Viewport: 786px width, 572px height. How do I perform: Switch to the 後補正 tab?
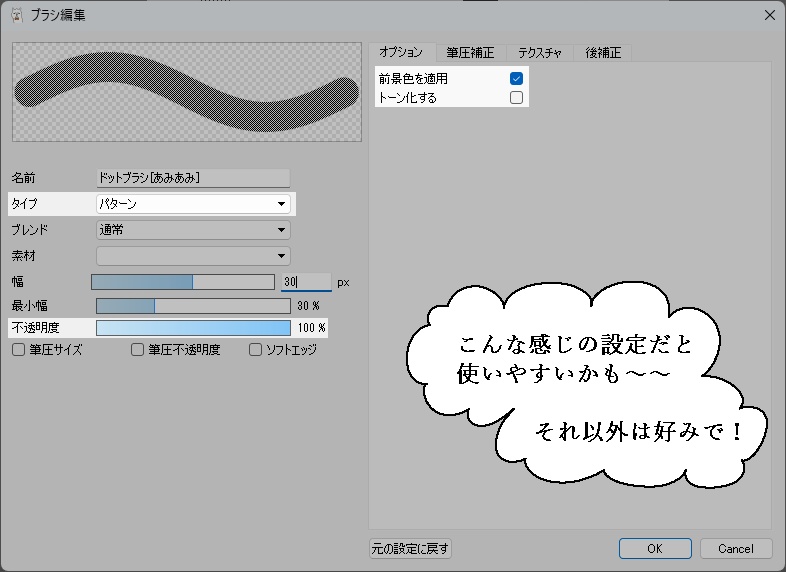click(603, 53)
